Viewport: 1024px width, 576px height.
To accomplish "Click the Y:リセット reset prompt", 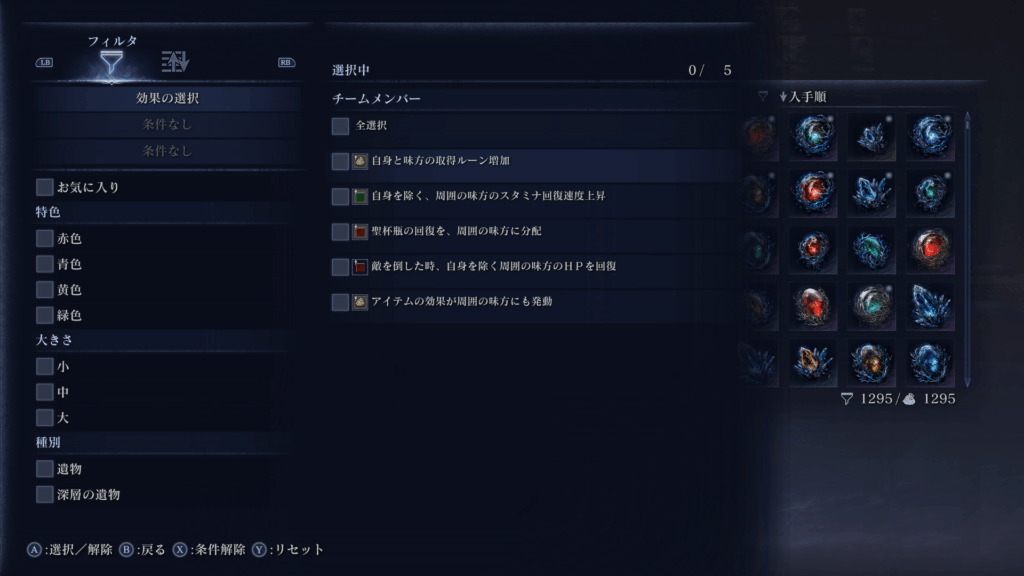I will [288, 549].
